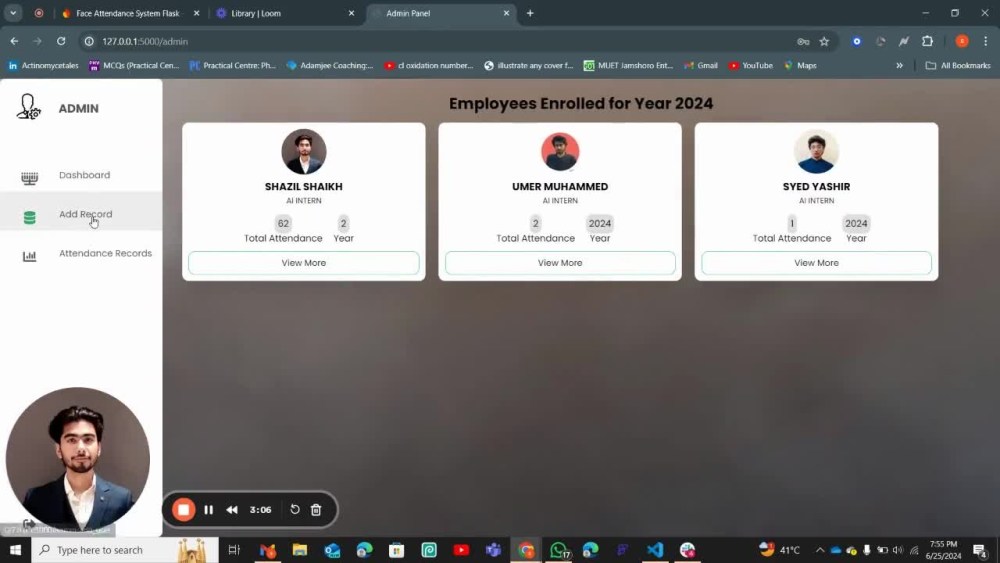Click the UMER MUHAMMED name text

coord(560,187)
